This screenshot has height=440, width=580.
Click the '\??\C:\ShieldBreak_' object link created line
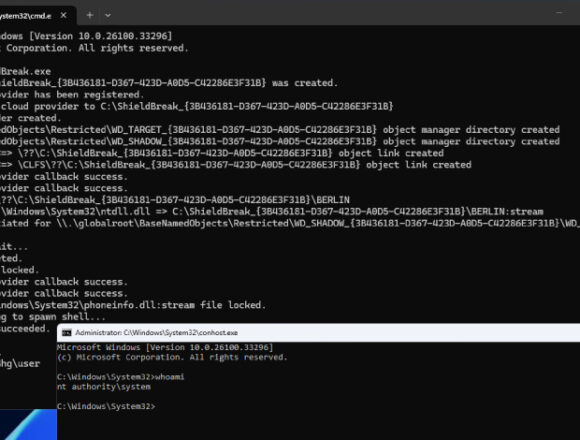coord(222,153)
